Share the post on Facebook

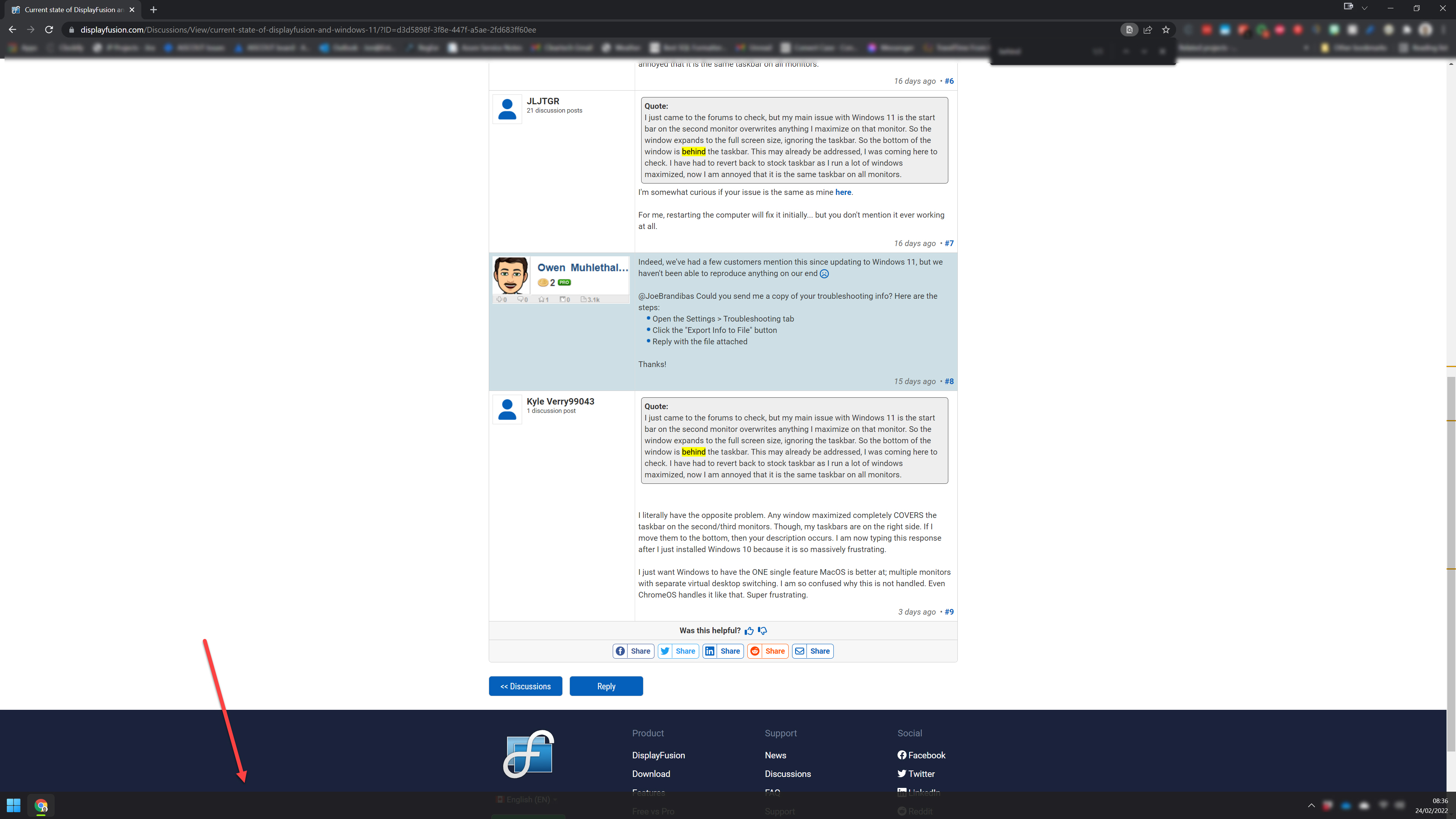tap(633, 651)
